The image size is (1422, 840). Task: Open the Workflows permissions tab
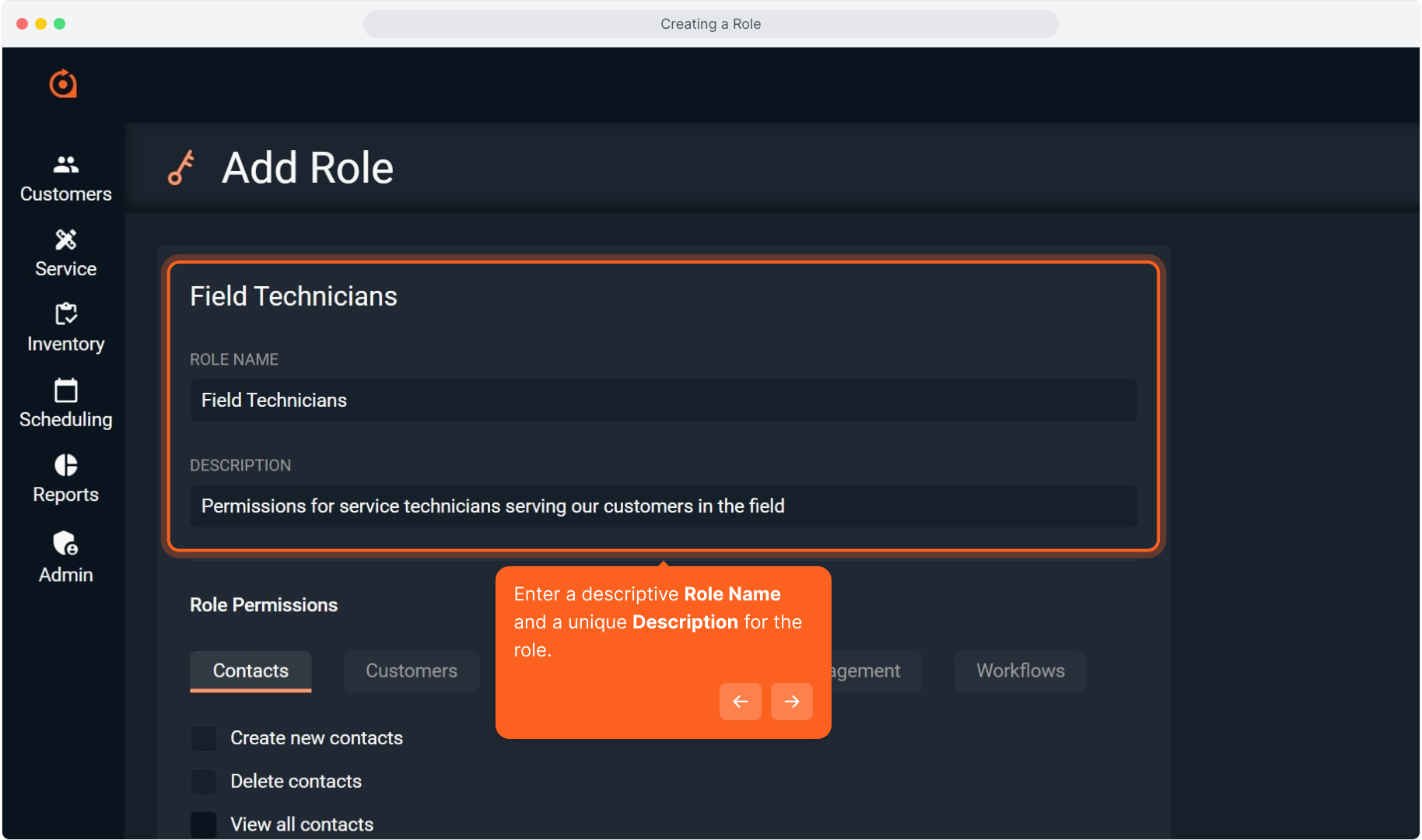tap(1020, 671)
